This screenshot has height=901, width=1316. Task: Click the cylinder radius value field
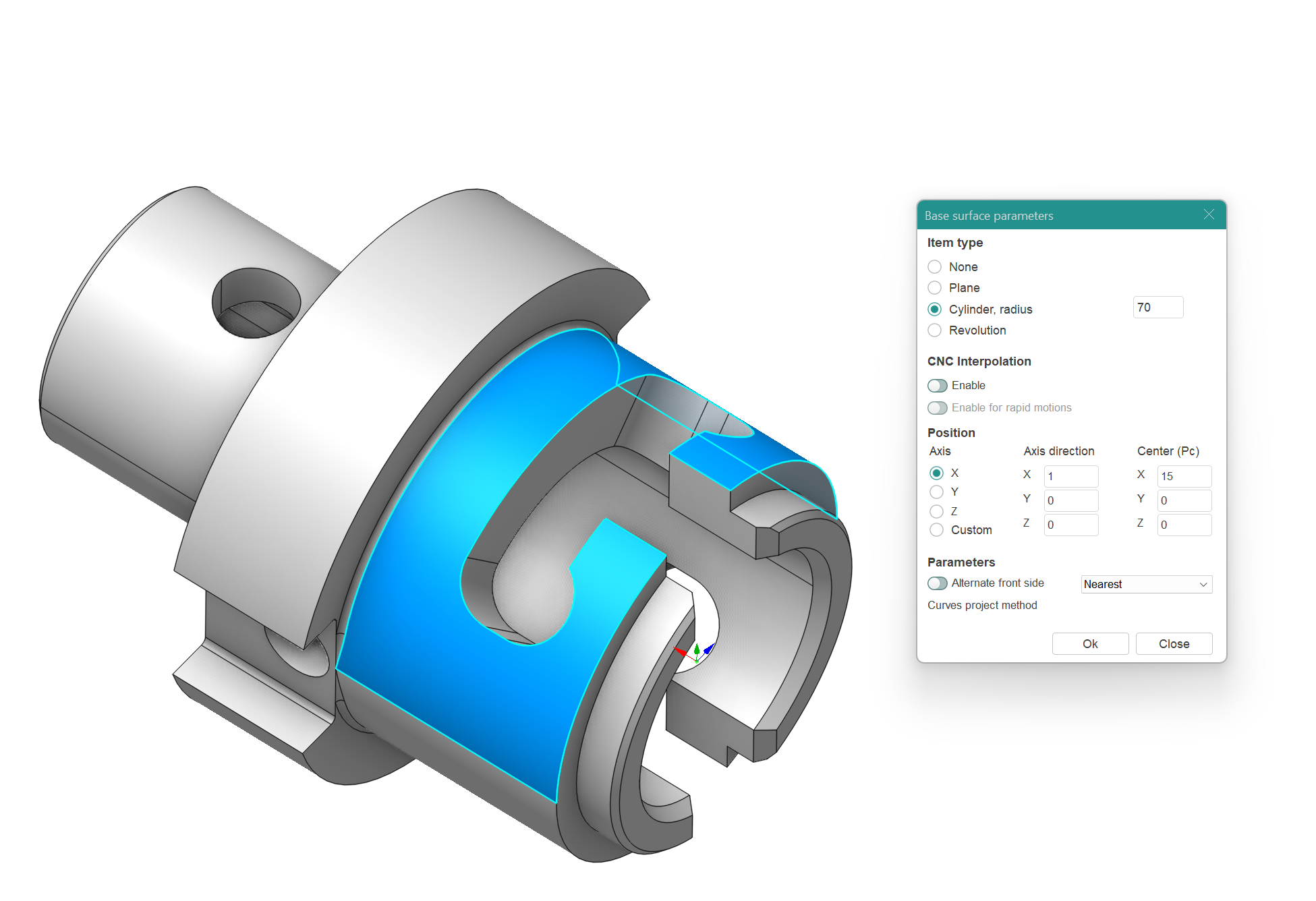tap(1157, 308)
